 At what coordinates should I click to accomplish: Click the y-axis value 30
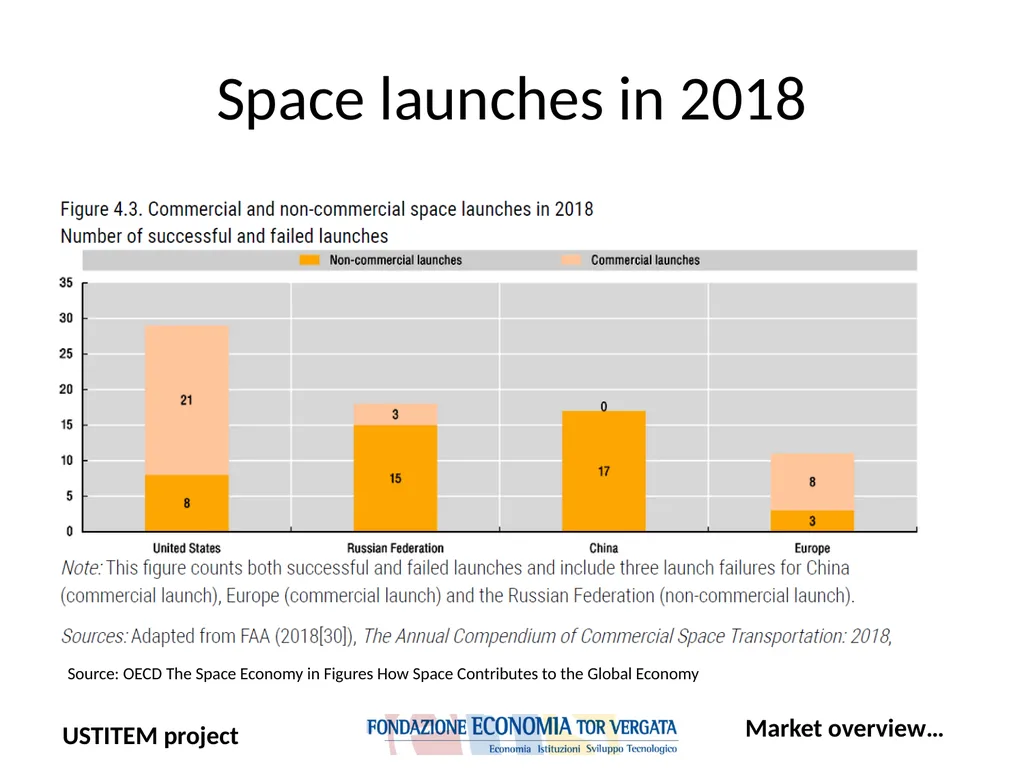click(x=66, y=318)
